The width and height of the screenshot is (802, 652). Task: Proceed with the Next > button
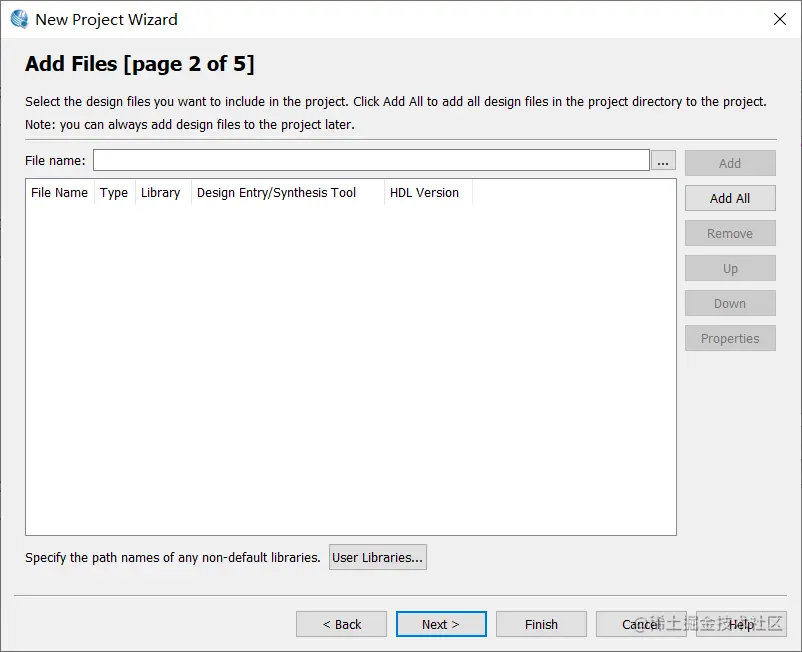[441, 624]
